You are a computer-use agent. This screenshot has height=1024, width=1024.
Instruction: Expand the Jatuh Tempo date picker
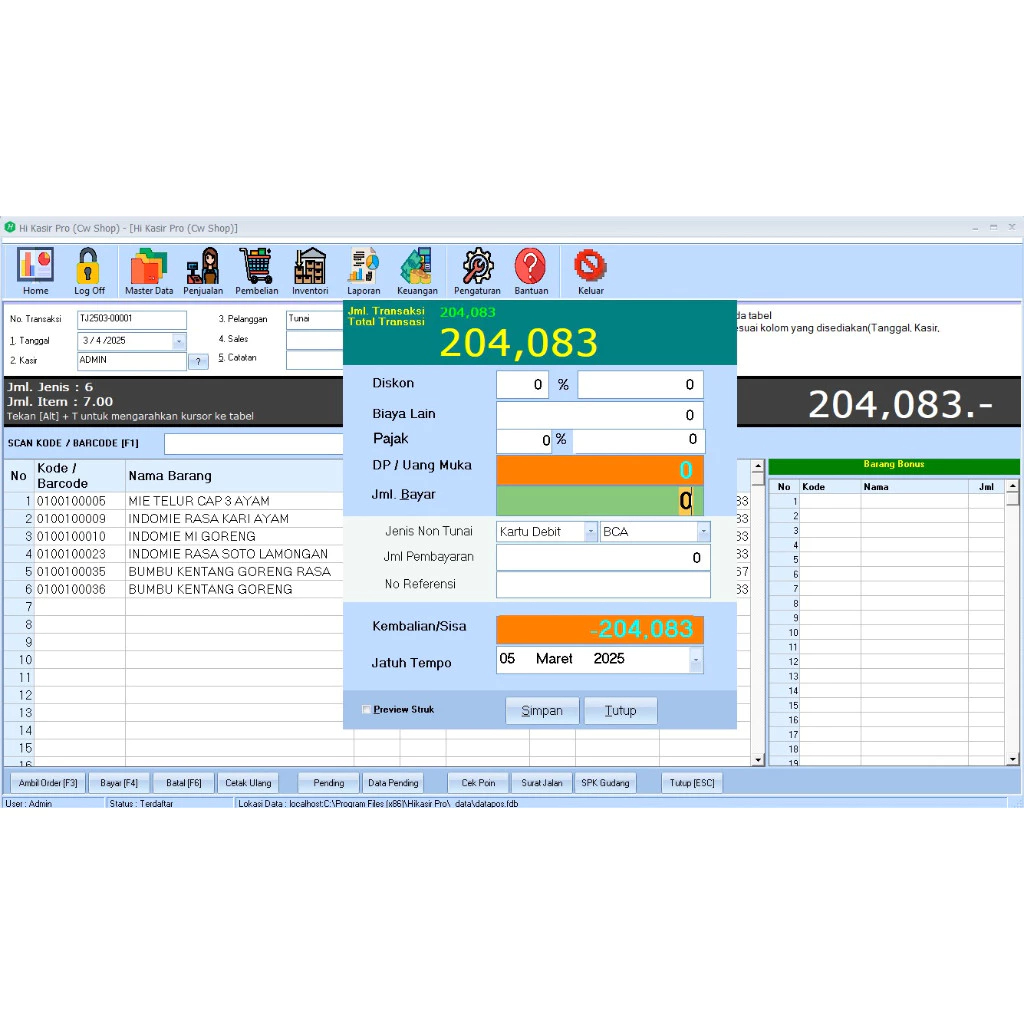[x=696, y=660]
